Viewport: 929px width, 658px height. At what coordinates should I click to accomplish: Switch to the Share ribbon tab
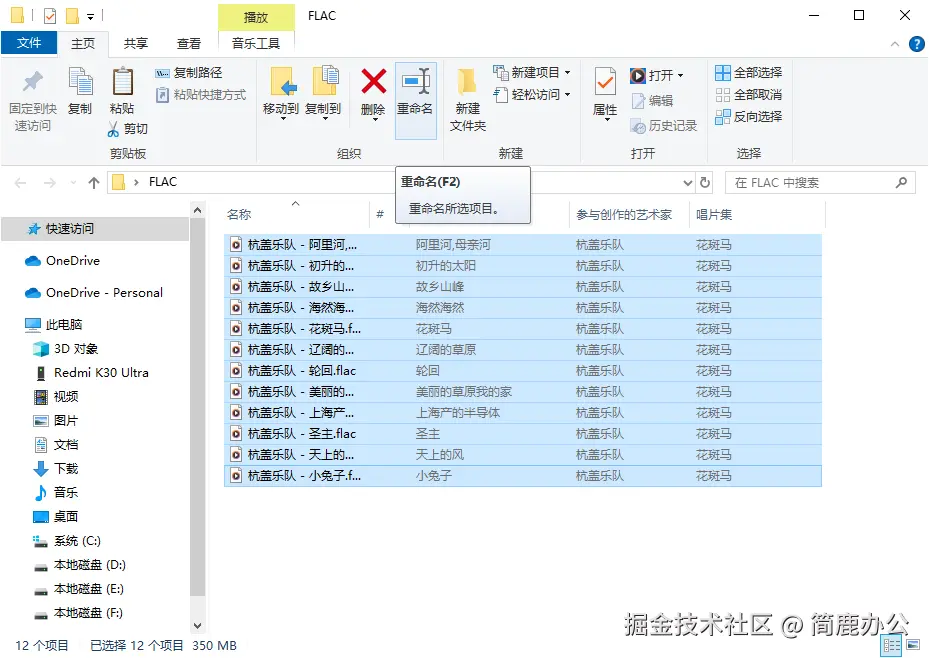click(x=136, y=43)
